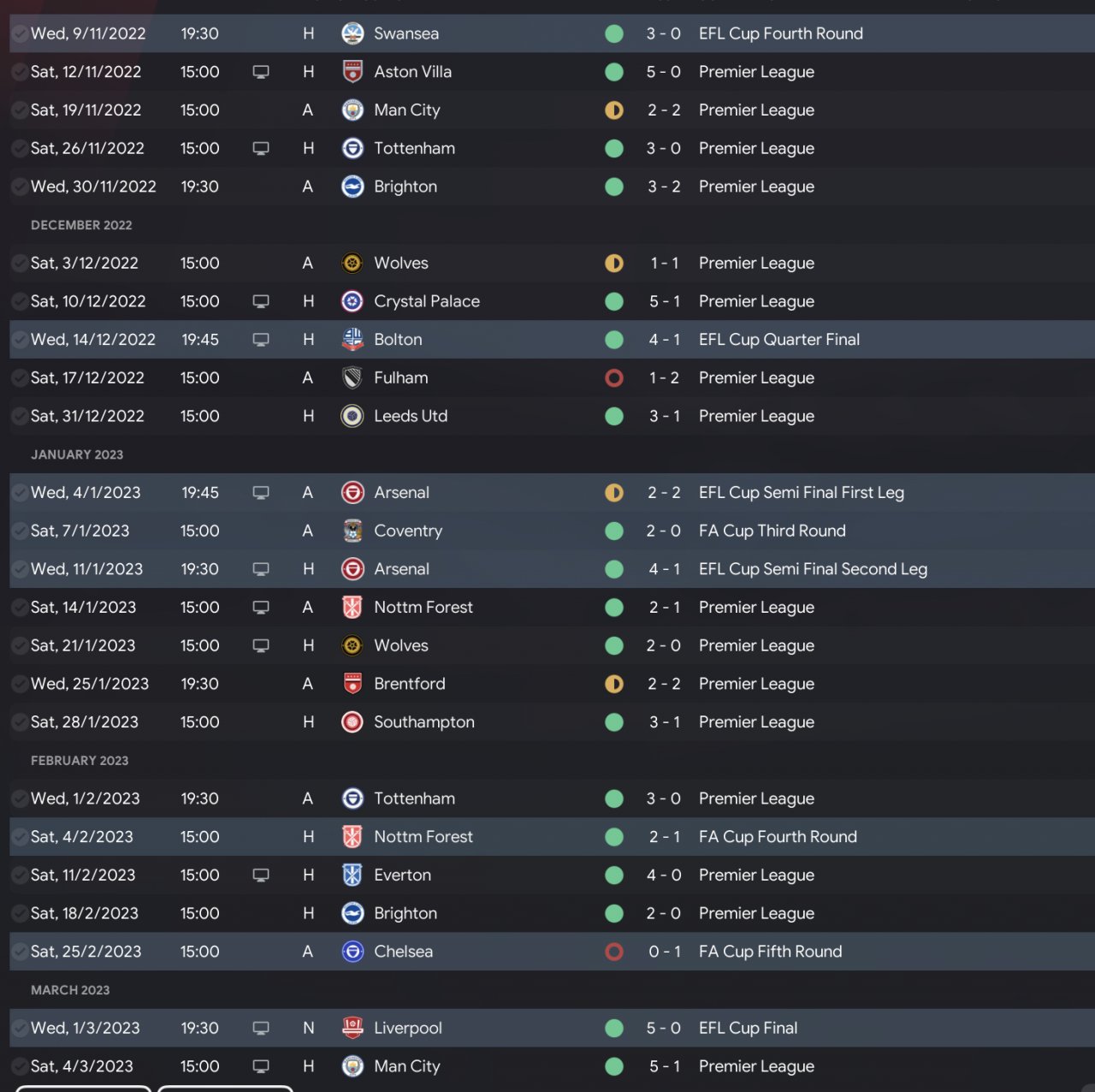Open the 5 - 0 Liverpool result
Screen dimensions: 1095x1092
pos(664,1028)
